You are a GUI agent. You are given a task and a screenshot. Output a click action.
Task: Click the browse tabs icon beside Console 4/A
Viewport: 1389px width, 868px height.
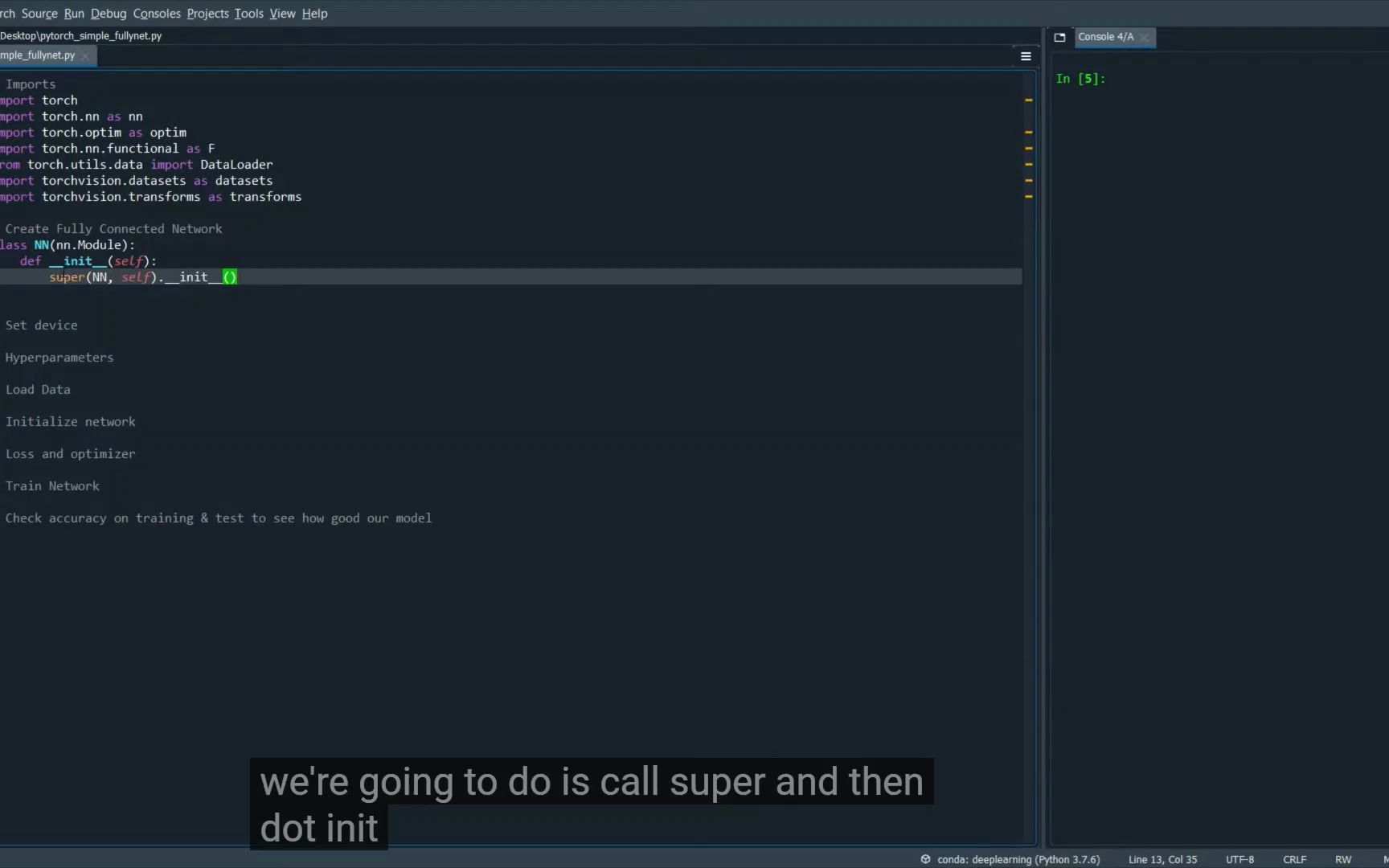[x=1059, y=37]
